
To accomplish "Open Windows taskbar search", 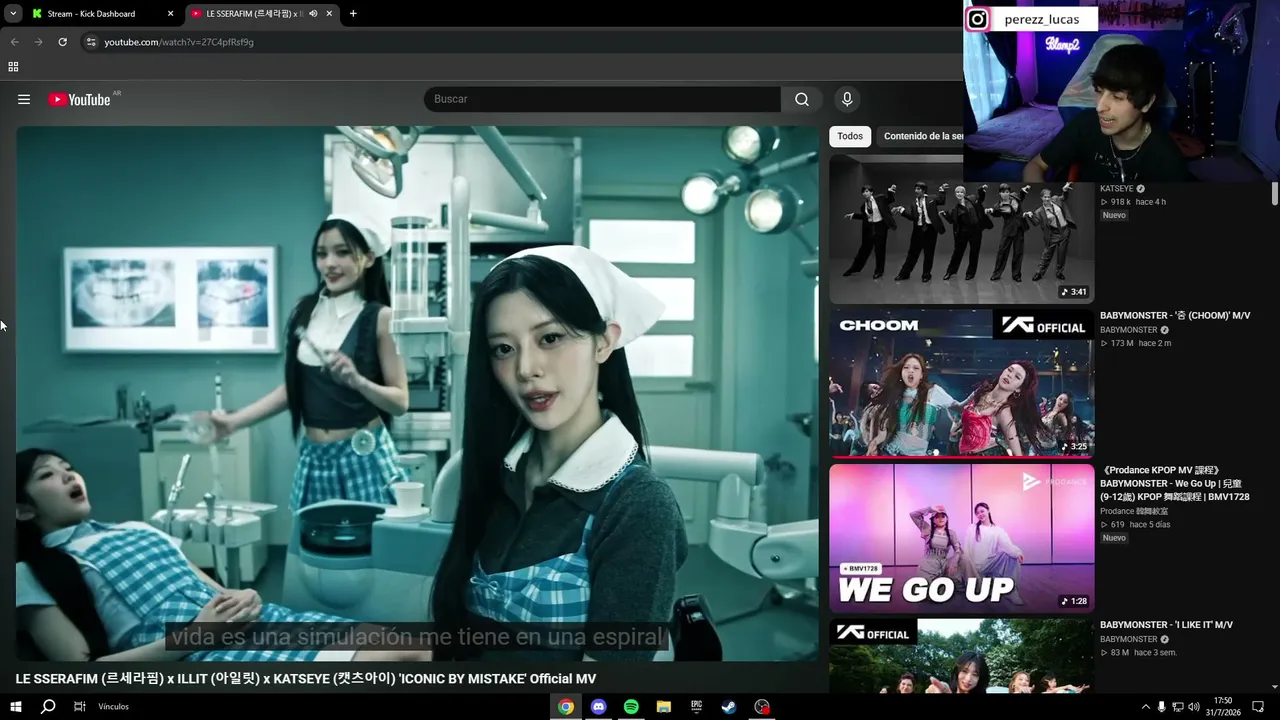I will [48, 707].
